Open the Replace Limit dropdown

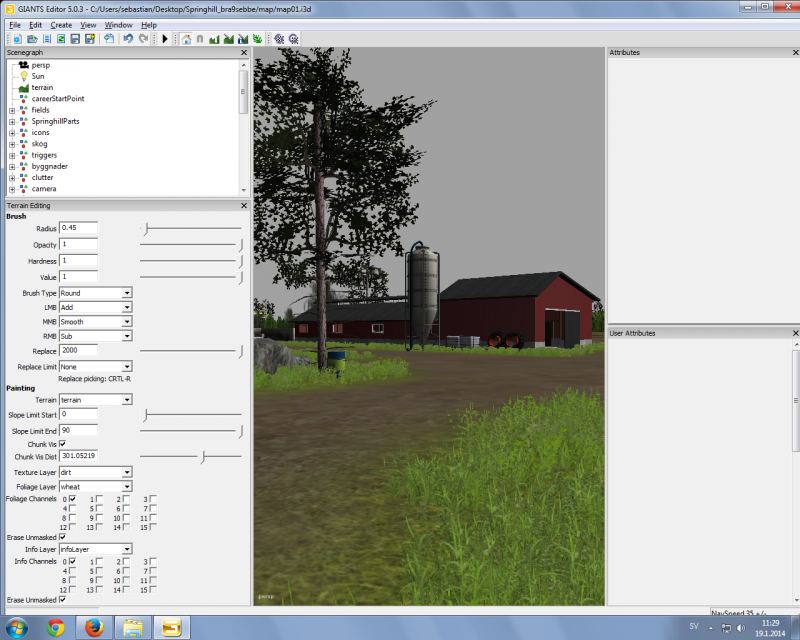[x=96, y=366]
